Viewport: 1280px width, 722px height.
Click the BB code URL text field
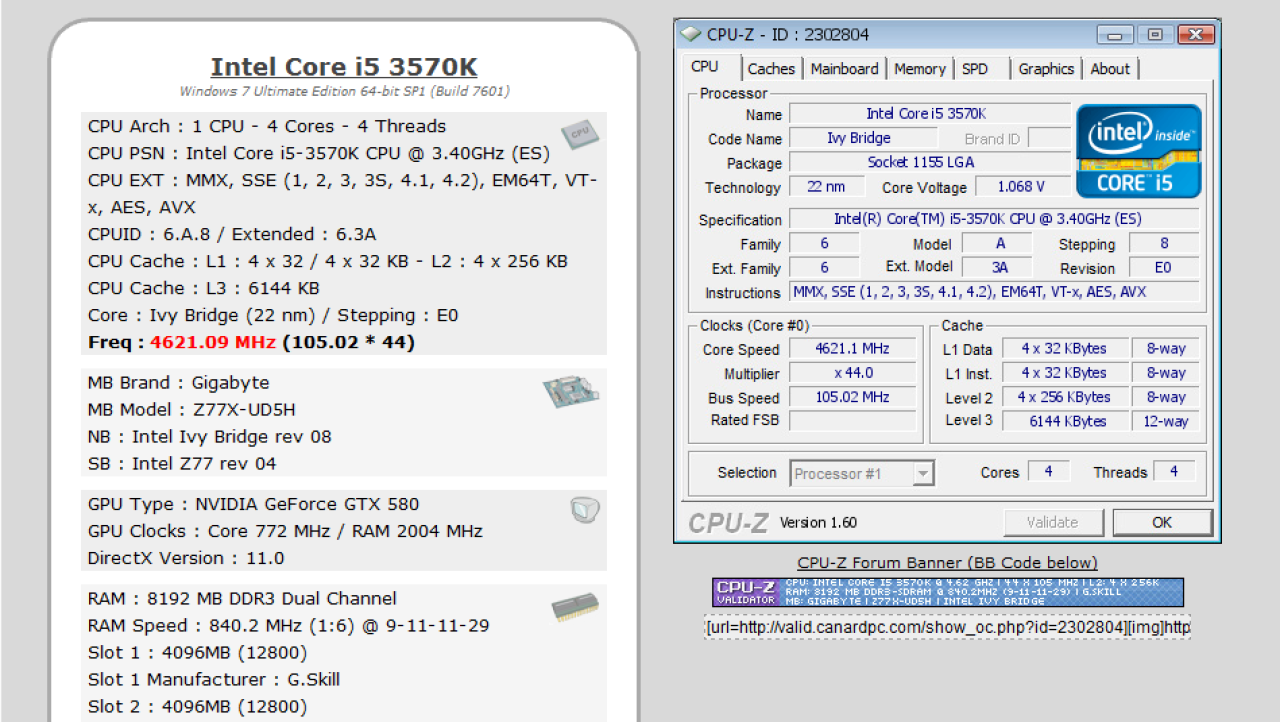[x=947, y=627]
